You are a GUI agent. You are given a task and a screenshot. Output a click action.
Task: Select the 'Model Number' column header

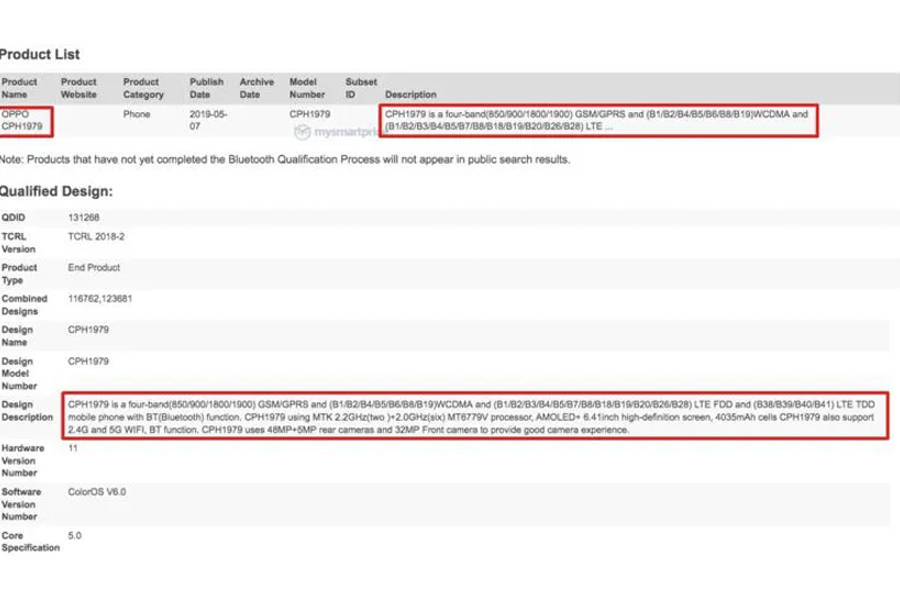tap(307, 88)
